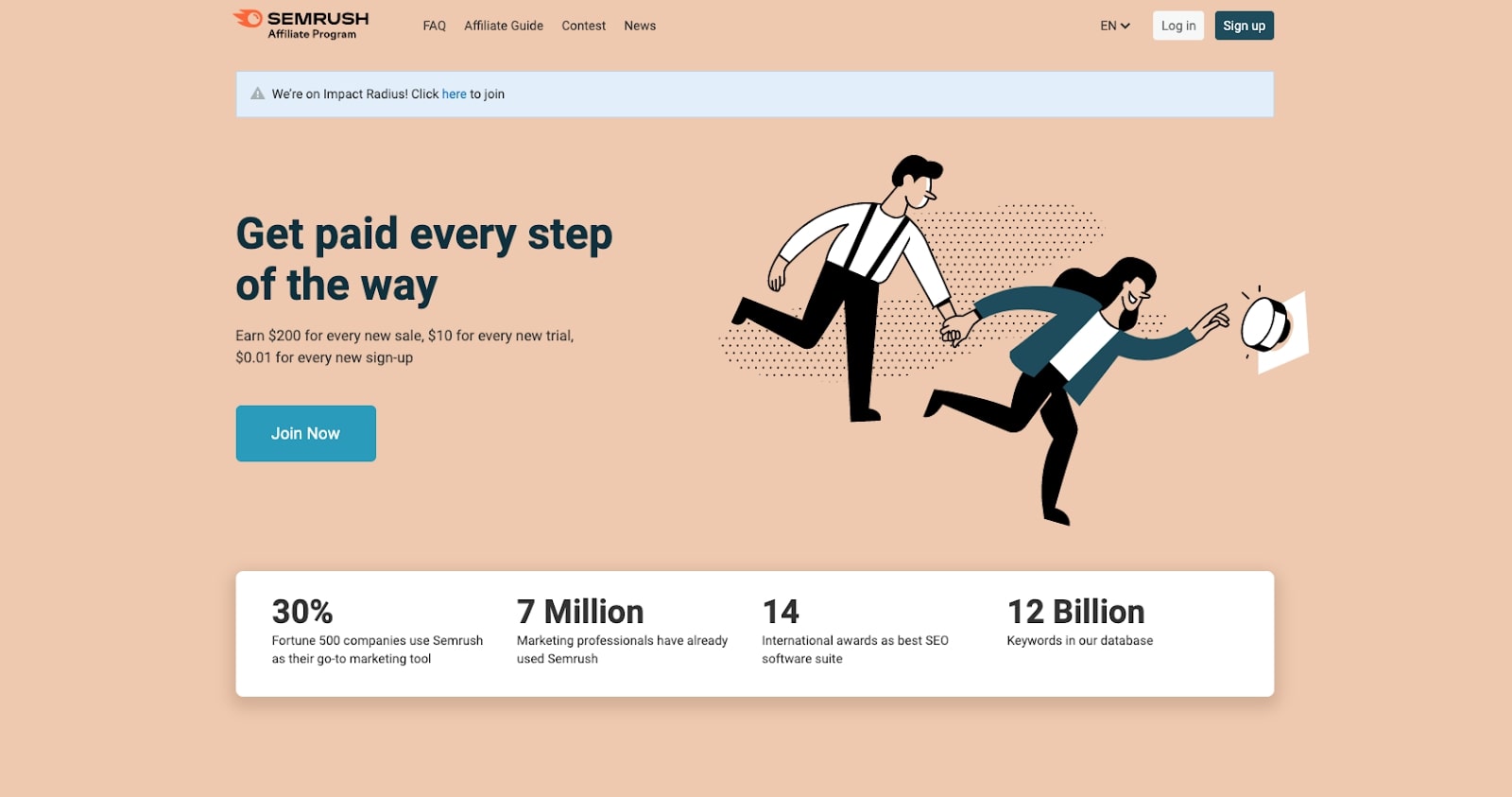Screen dimensions: 1512x797
Task: Click the '12 Billion' statistic
Action: click(1075, 612)
